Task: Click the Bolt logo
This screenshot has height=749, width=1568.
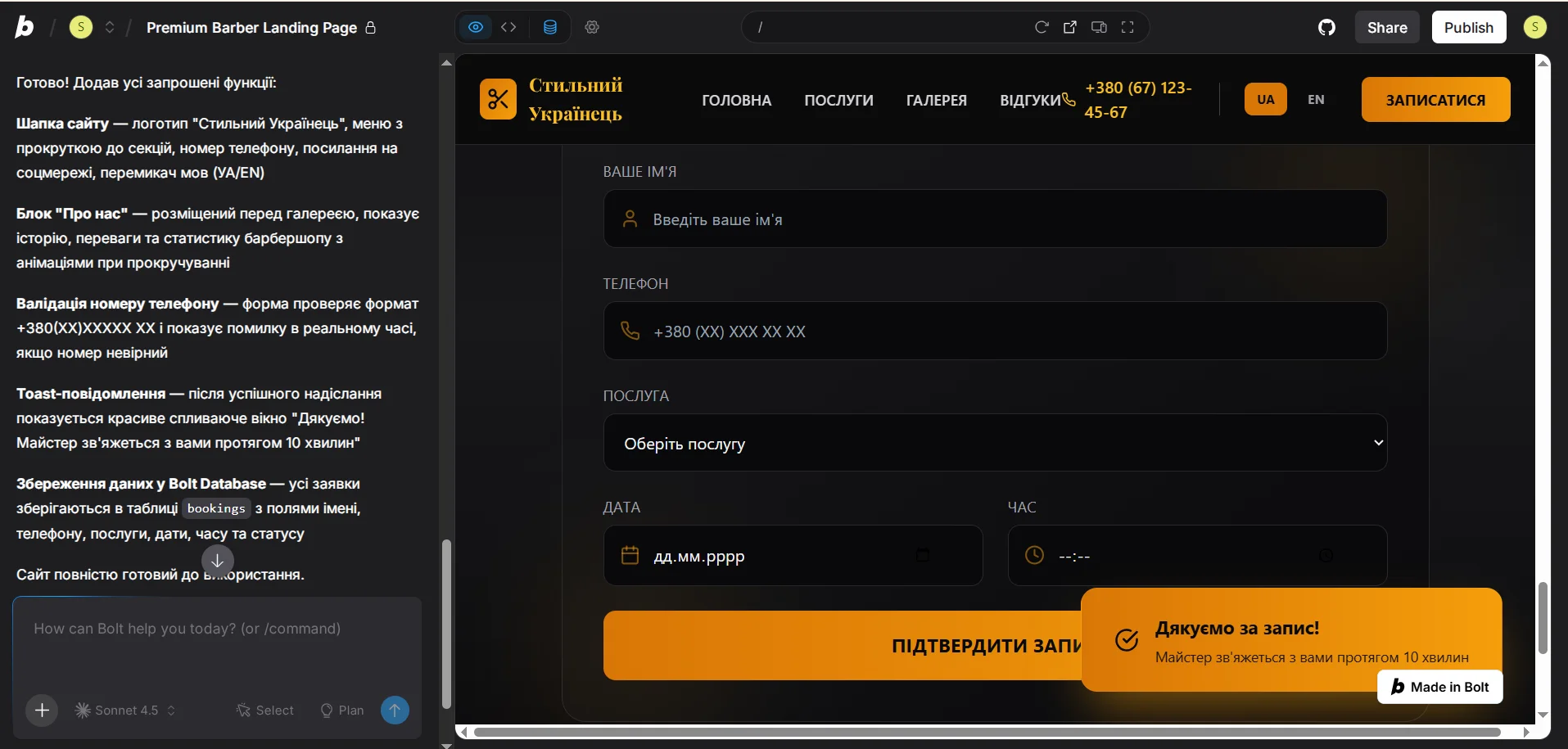Action: point(24,25)
